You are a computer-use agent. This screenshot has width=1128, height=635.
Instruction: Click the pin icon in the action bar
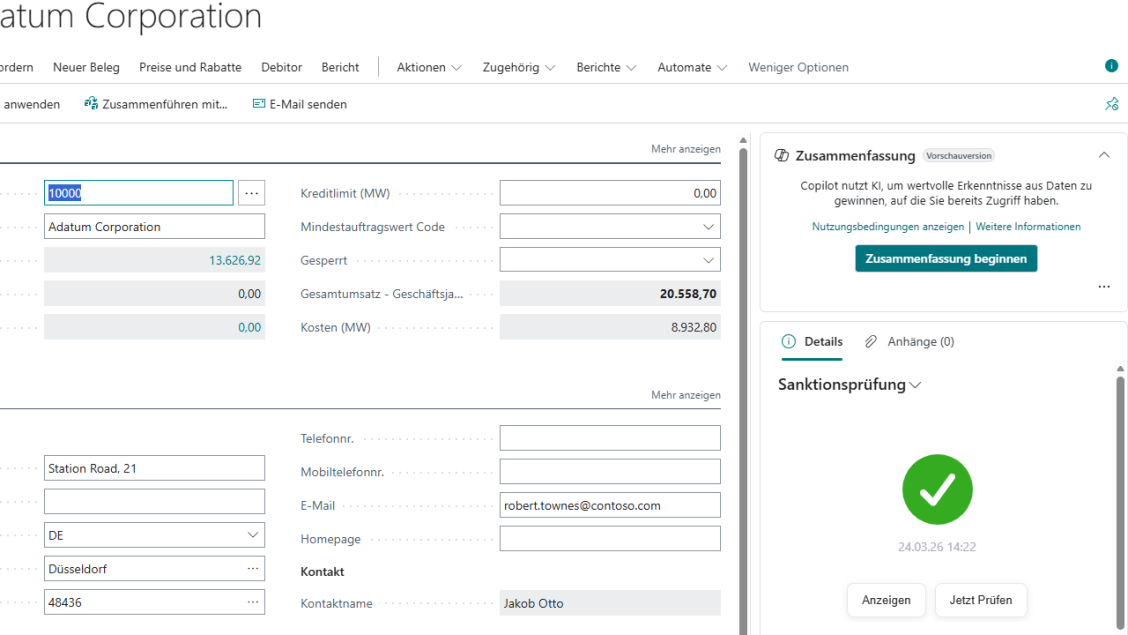point(1112,104)
